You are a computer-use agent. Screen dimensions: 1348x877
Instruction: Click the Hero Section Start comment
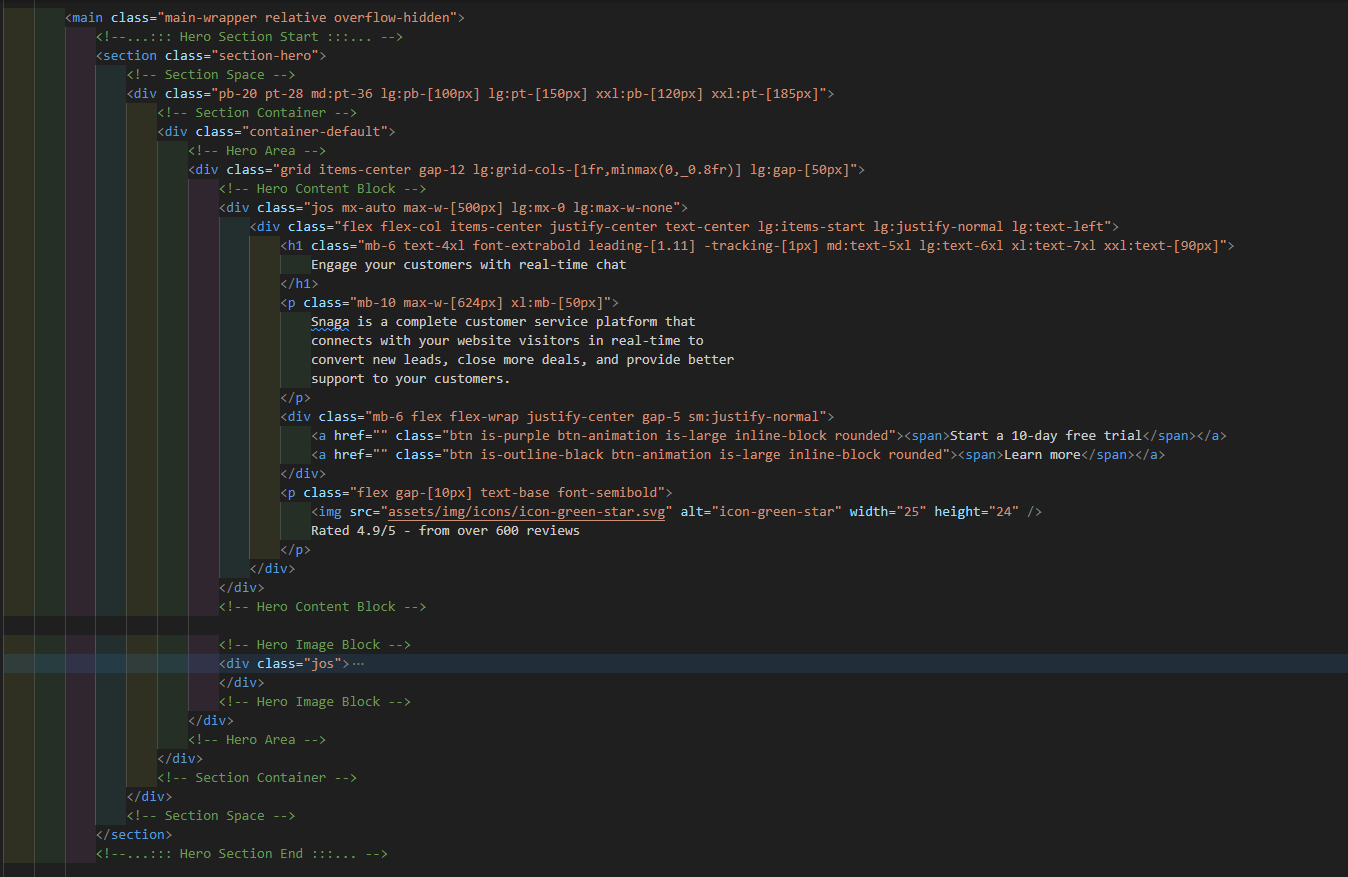pyautogui.click(x=247, y=36)
